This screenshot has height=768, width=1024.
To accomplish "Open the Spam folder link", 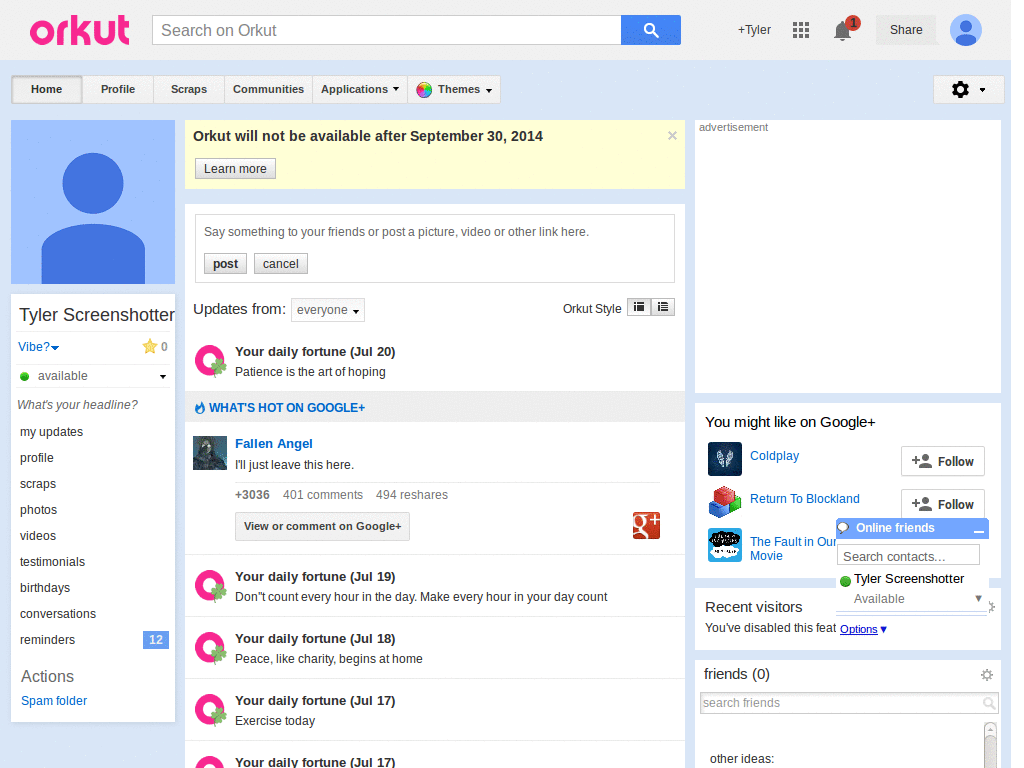I will [54, 701].
